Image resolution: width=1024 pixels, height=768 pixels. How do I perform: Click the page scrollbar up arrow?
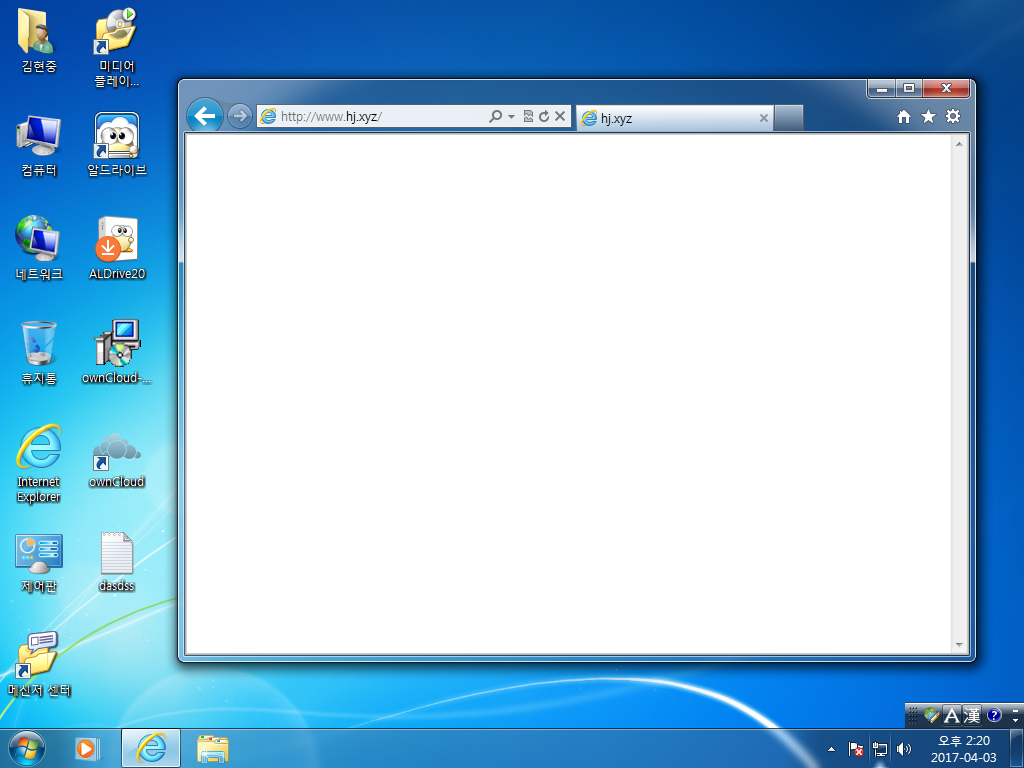(x=959, y=144)
